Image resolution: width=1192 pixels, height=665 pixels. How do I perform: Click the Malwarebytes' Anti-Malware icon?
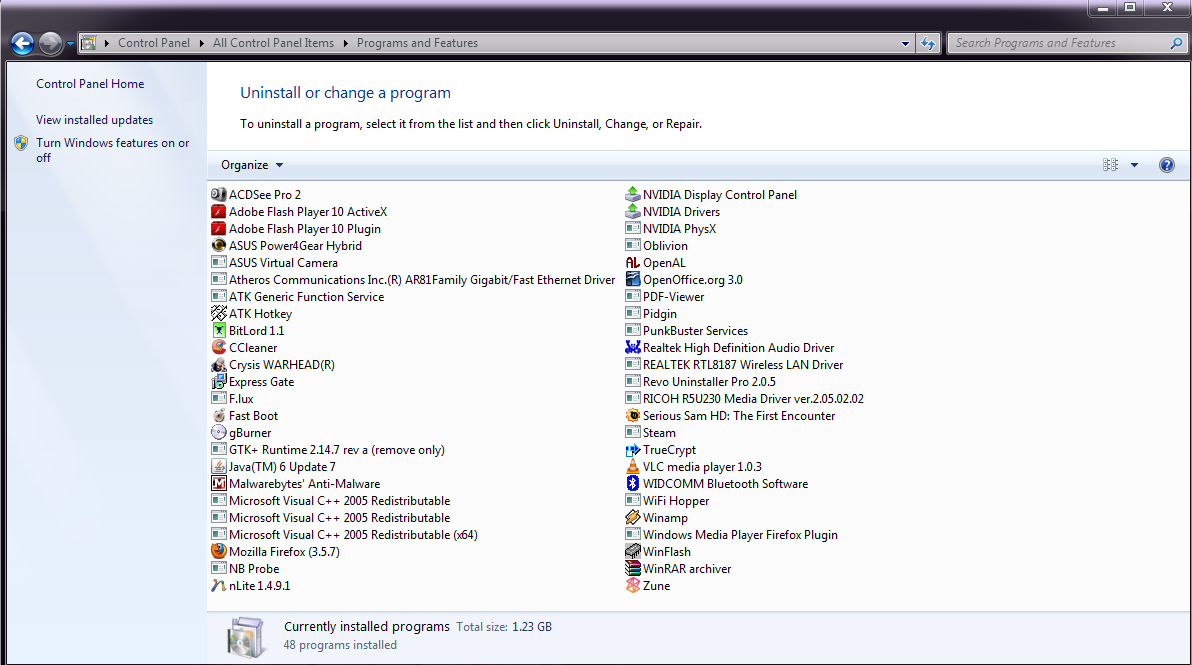click(219, 483)
